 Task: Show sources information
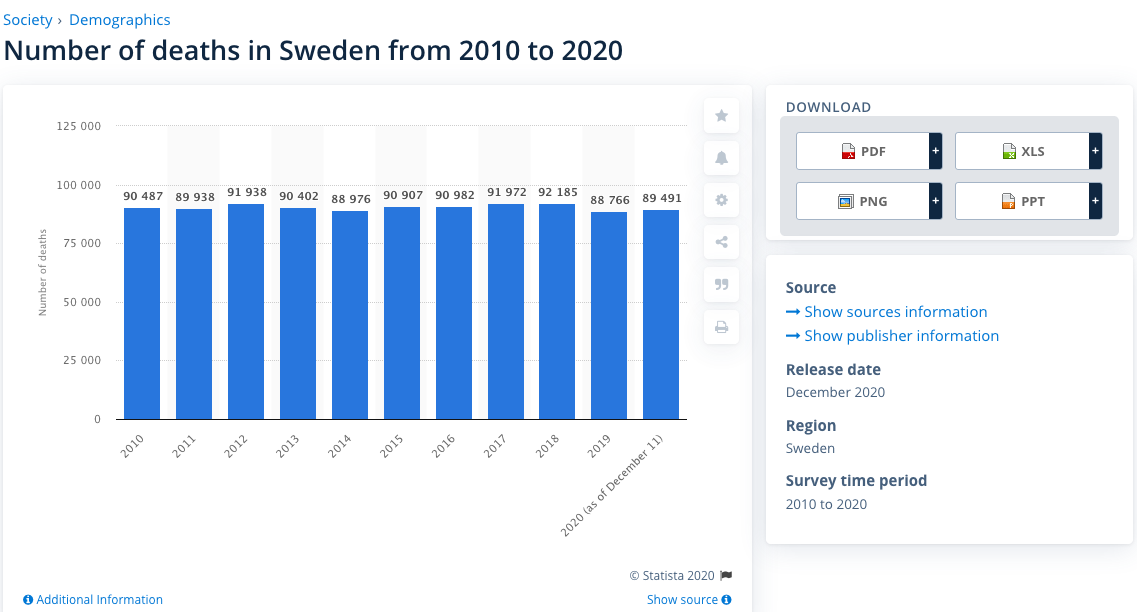[895, 312]
